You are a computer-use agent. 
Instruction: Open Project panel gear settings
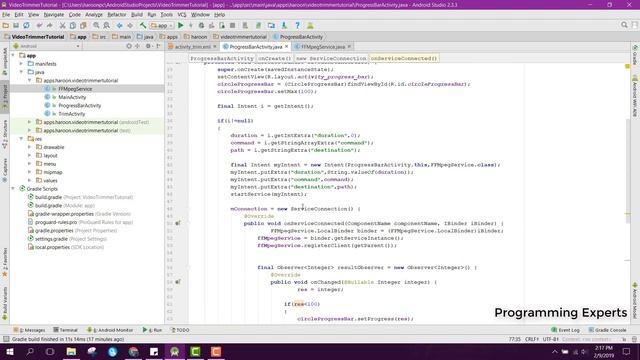click(148, 46)
